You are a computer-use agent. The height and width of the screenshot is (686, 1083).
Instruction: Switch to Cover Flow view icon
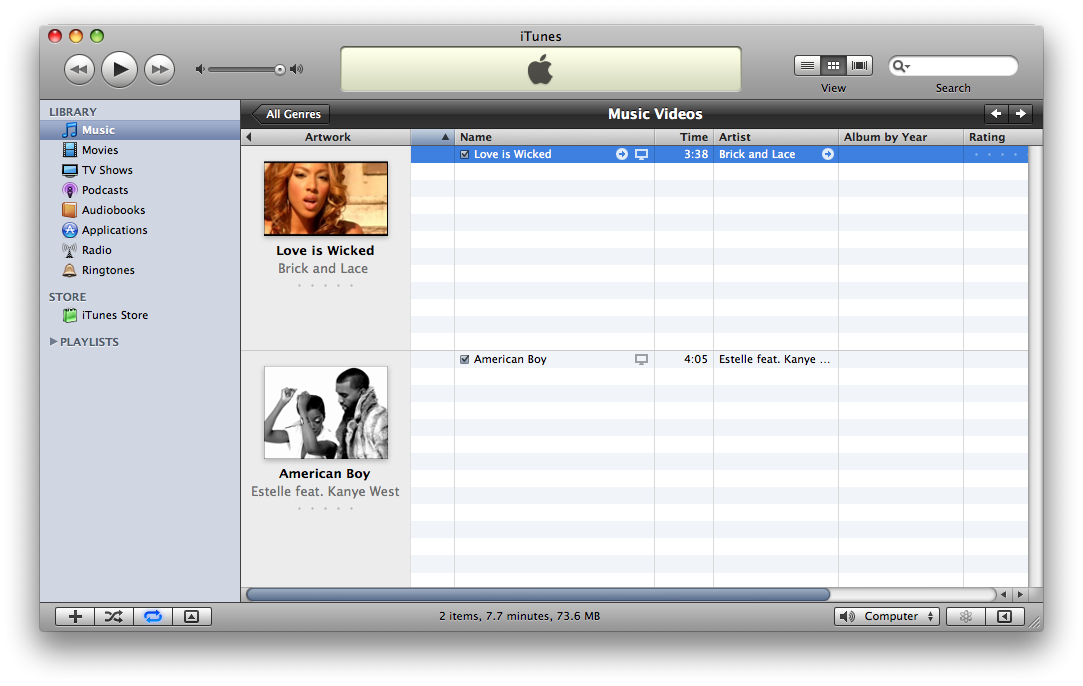click(x=859, y=66)
